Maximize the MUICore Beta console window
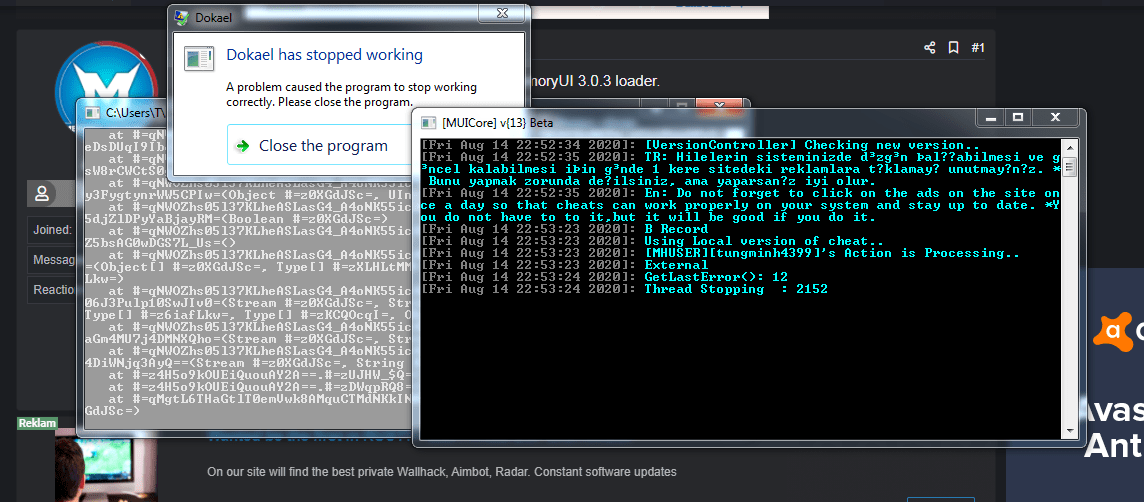This screenshot has height=502, width=1144. click(x=1018, y=117)
